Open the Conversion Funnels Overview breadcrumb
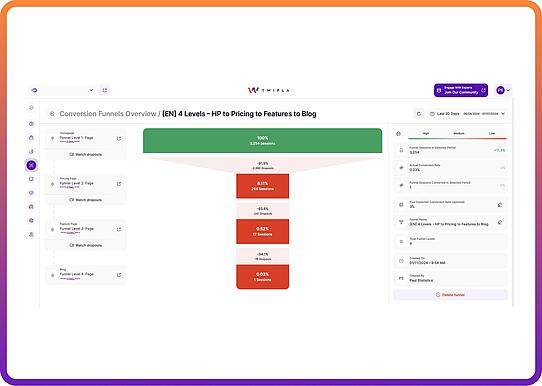This screenshot has height=386, width=542. click(x=108, y=114)
